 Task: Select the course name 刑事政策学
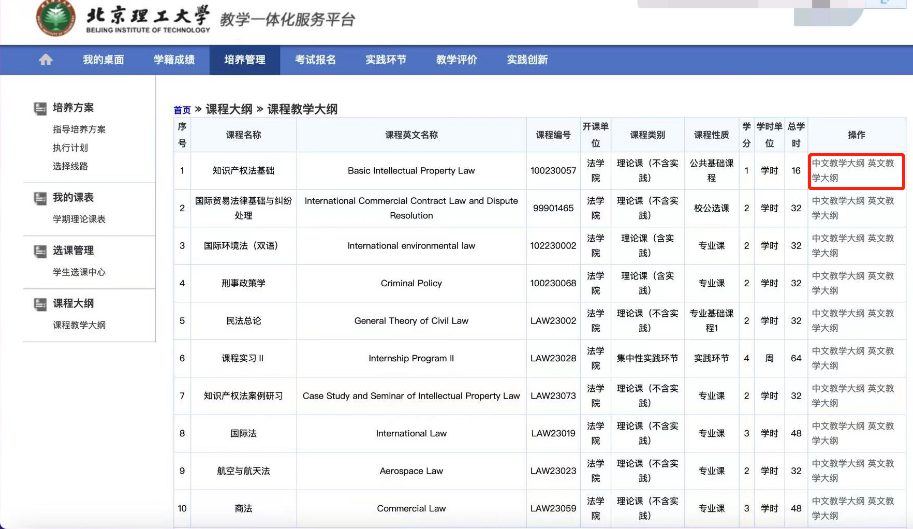pos(243,283)
